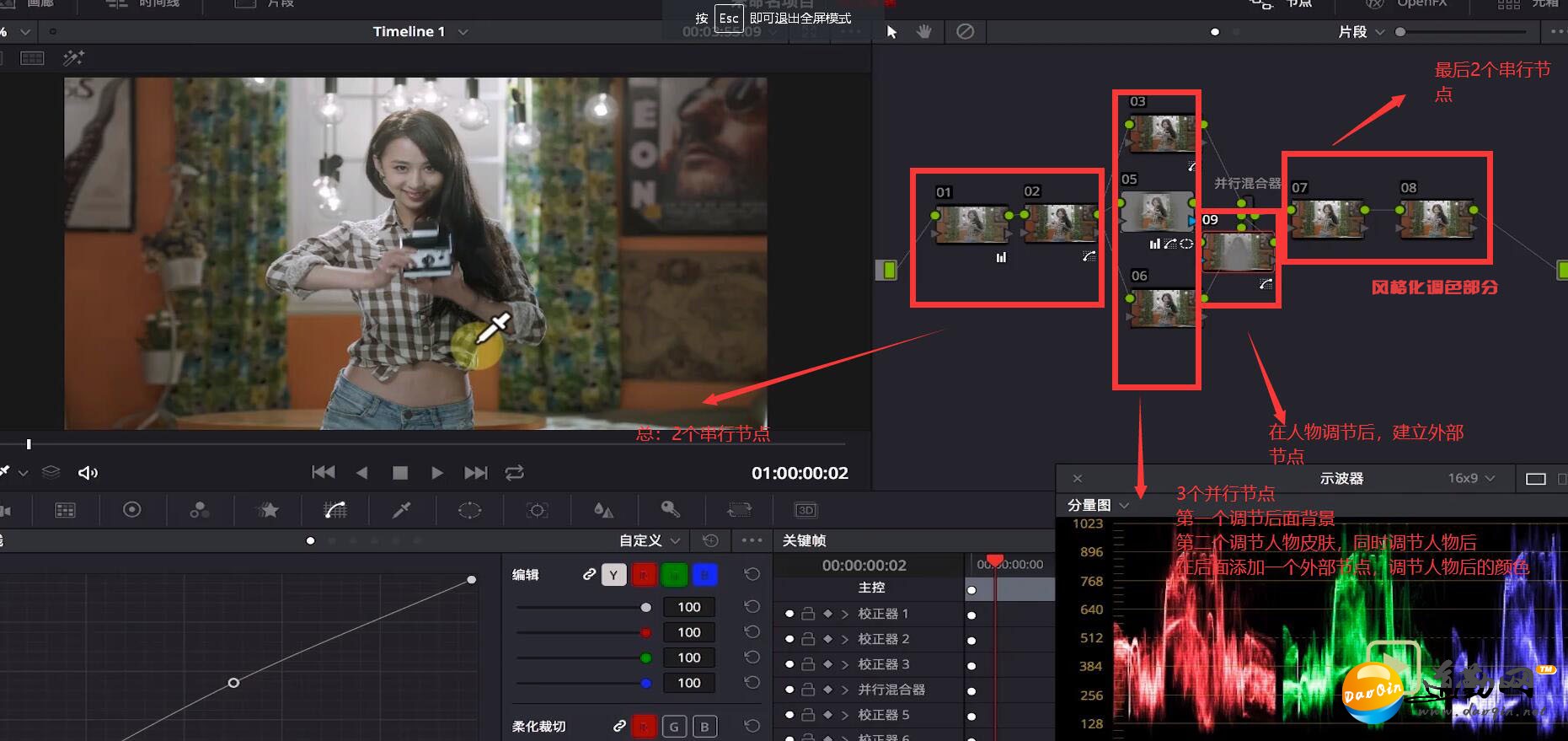Adjust the node editor zoom slider

pyautogui.click(x=1462, y=32)
